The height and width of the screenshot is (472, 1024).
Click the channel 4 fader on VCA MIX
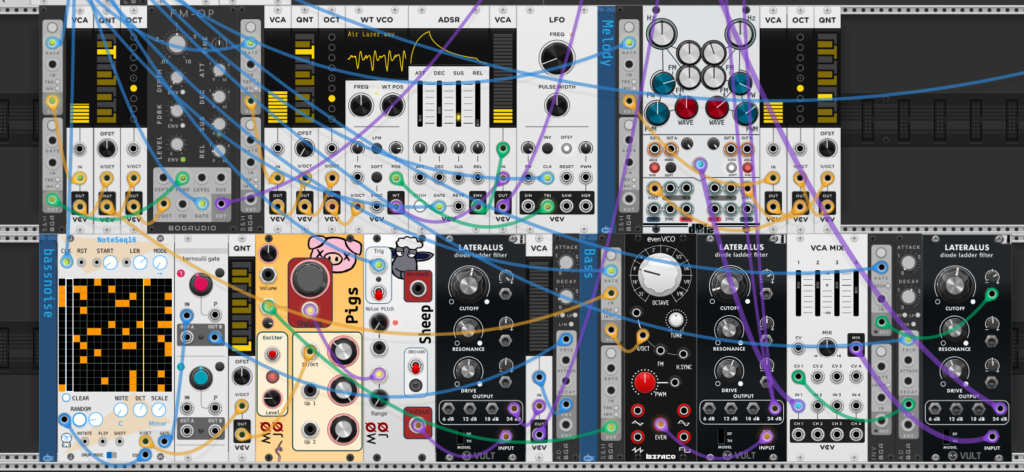(x=856, y=294)
